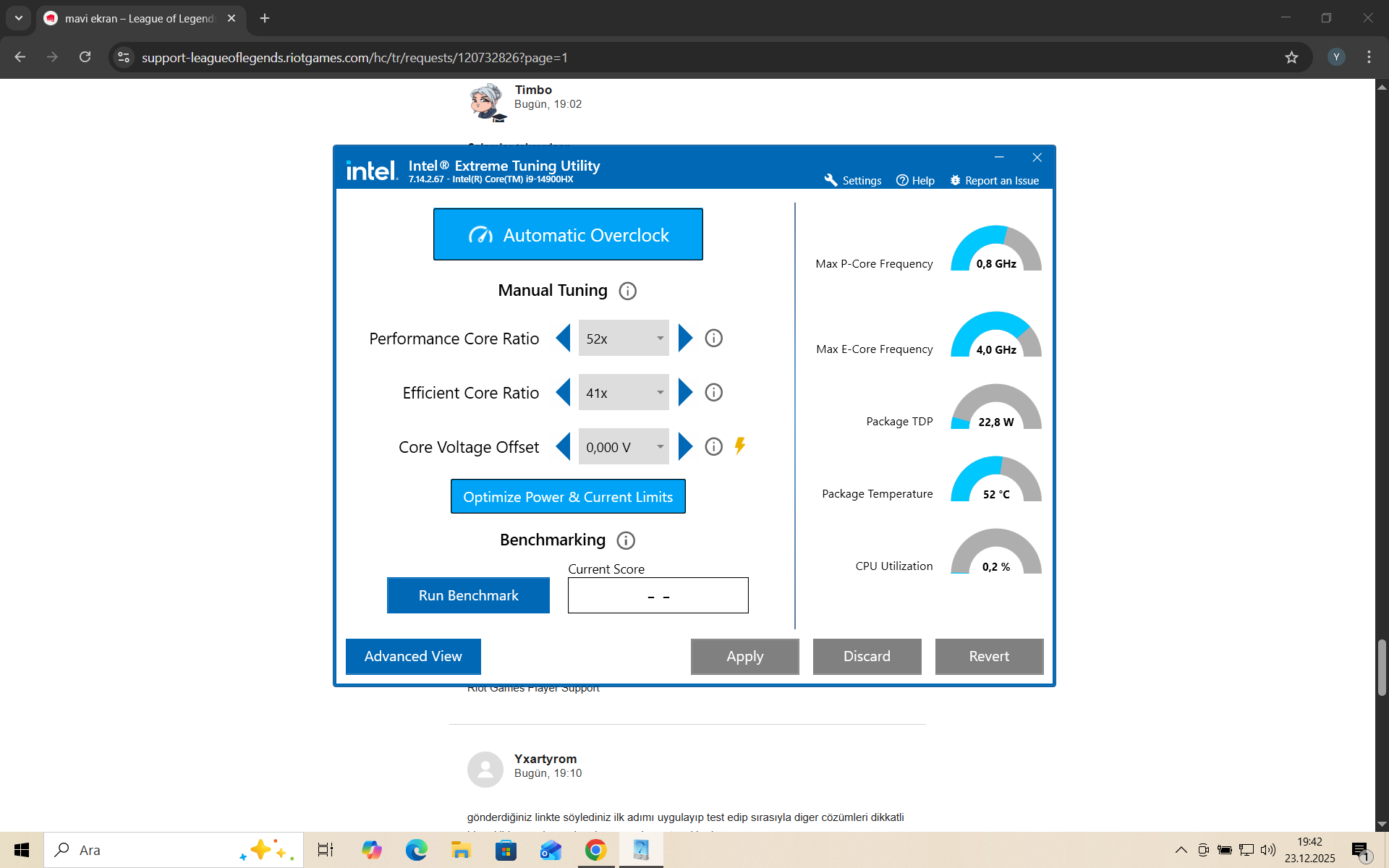Go back in Chrome browser
Screen dimensions: 1389x868
(20, 57)
